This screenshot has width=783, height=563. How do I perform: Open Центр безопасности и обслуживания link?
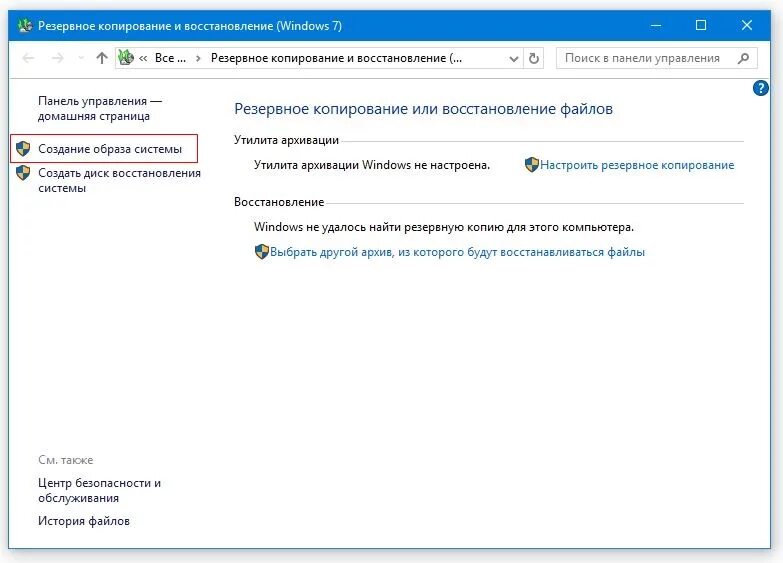(99, 491)
